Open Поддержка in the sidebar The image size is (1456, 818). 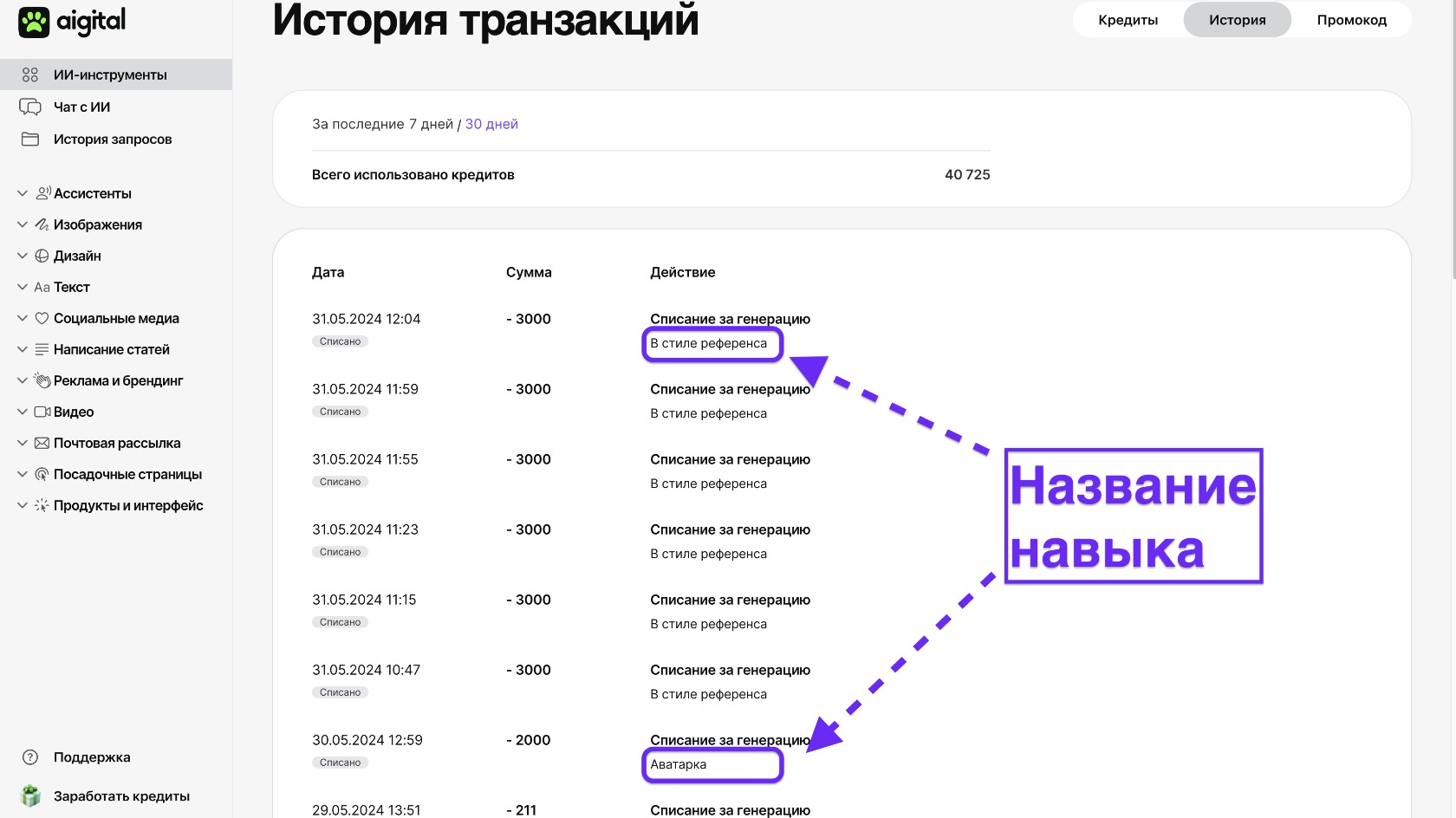coord(92,757)
